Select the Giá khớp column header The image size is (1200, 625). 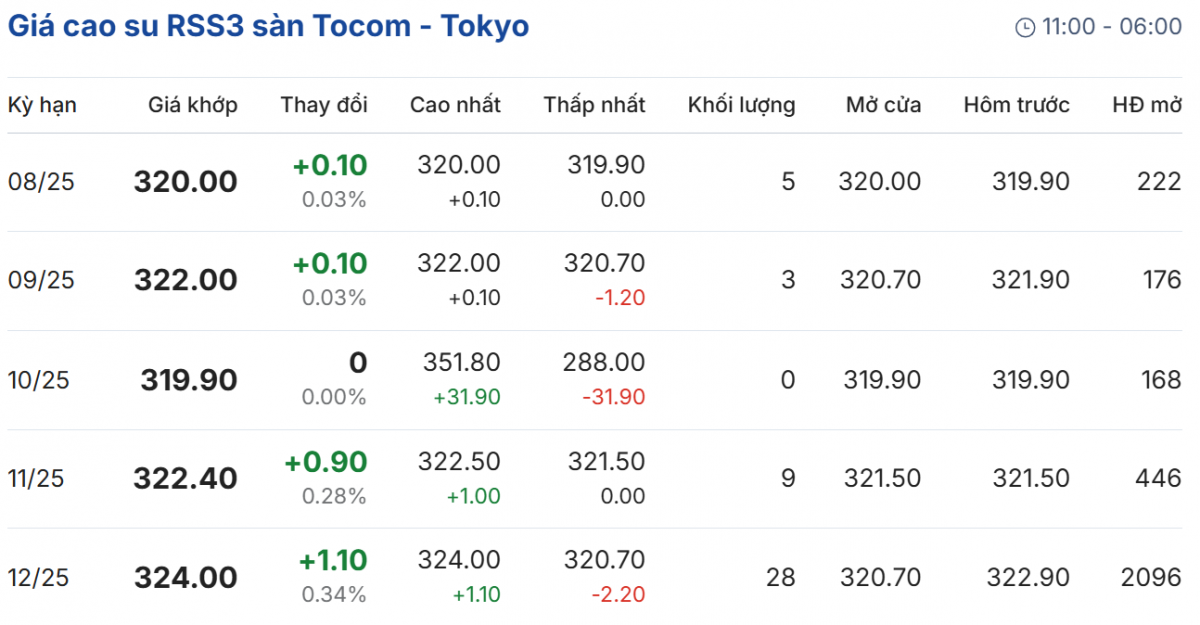point(193,105)
